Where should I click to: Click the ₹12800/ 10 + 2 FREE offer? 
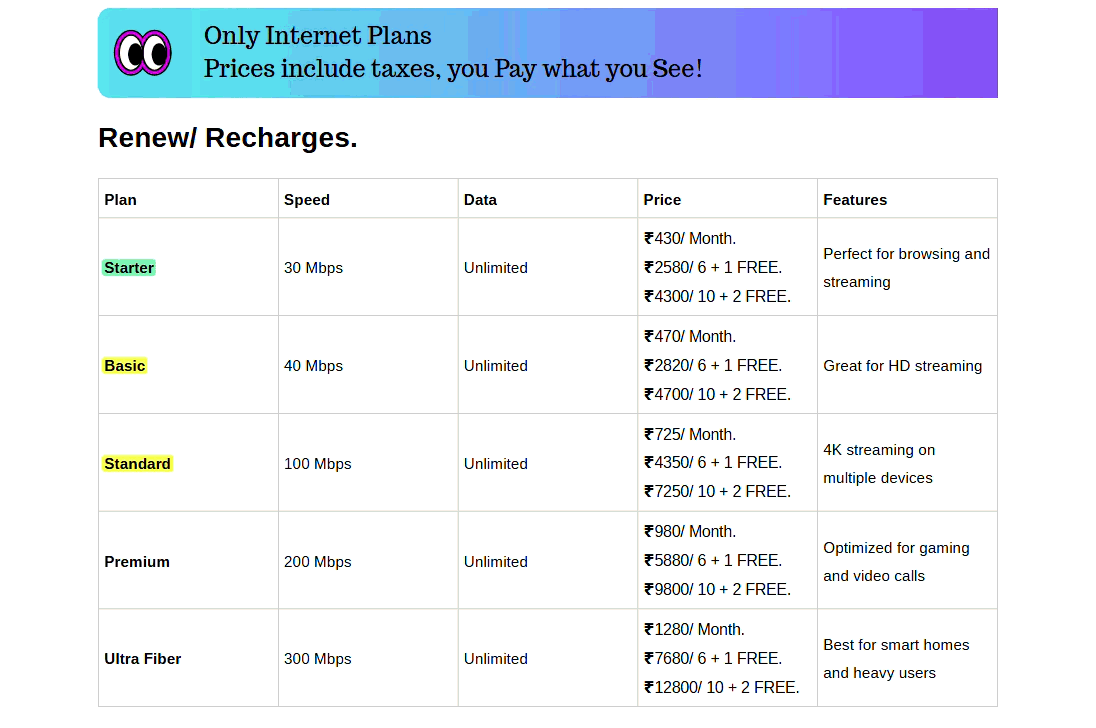point(721,687)
